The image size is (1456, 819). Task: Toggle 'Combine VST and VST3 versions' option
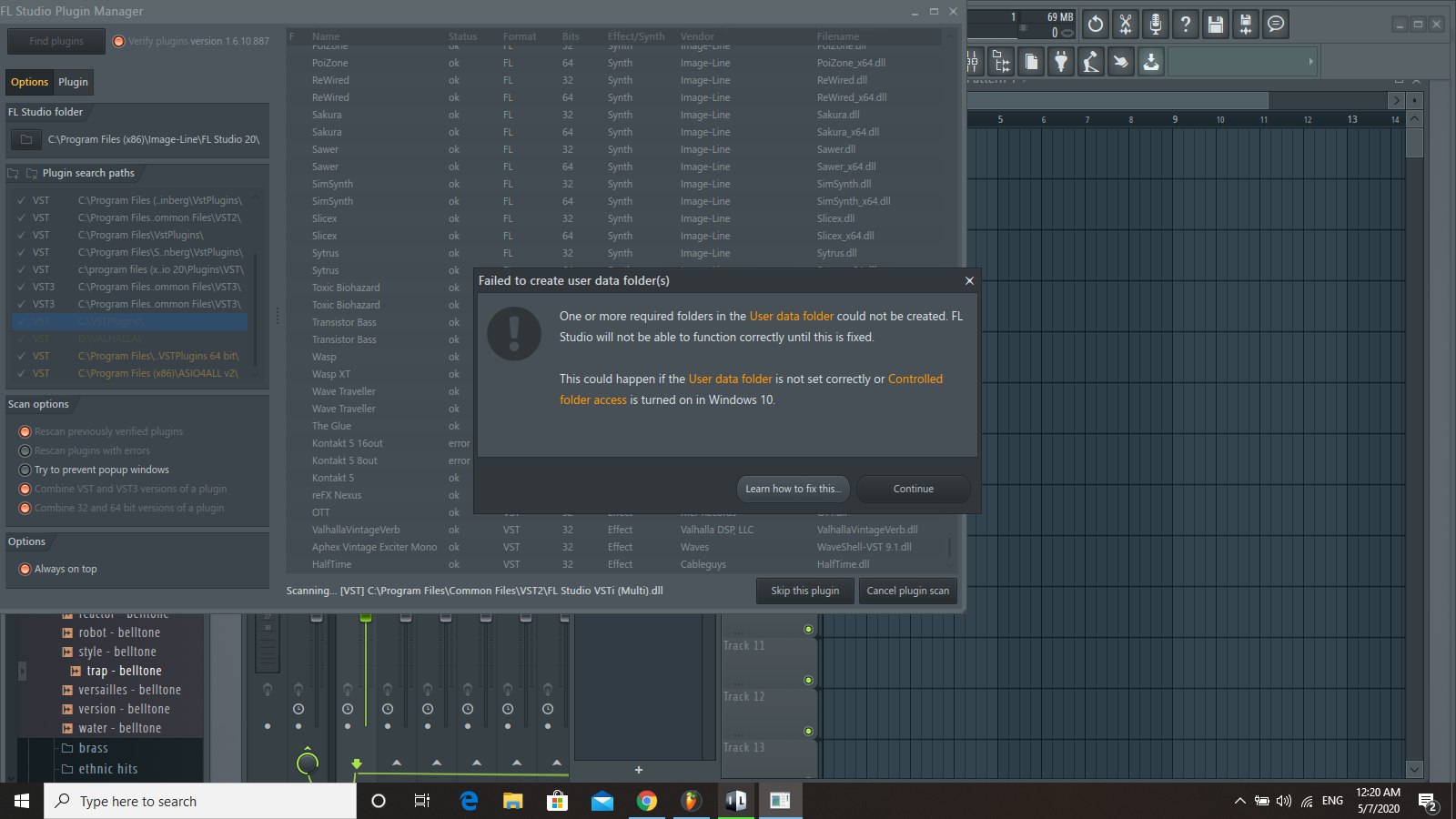click(25, 489)
